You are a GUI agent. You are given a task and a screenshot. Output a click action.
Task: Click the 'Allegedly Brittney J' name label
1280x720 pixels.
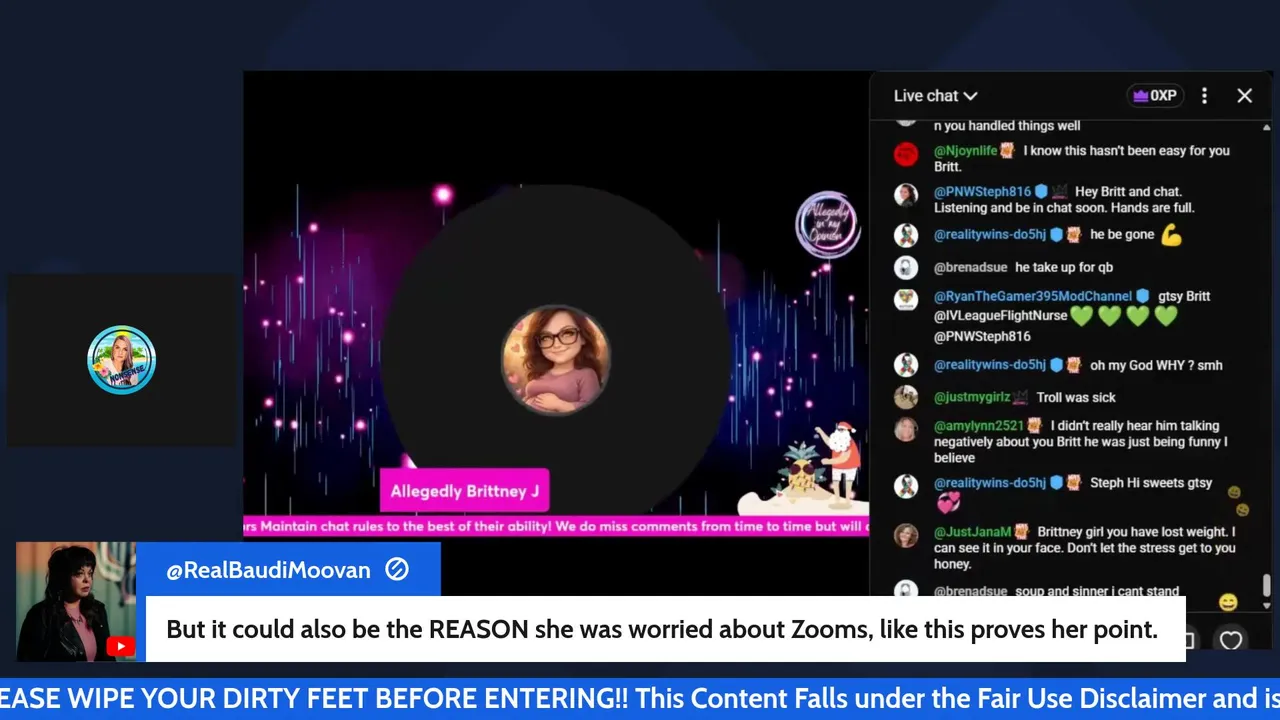click(465, 491)
